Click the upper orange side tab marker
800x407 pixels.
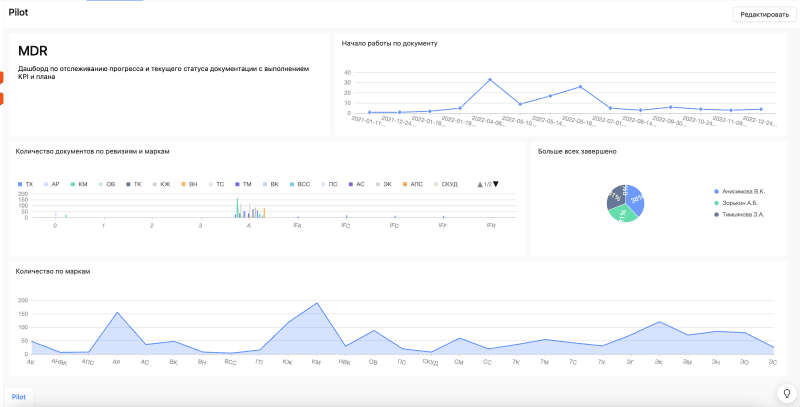pos(2,77)
